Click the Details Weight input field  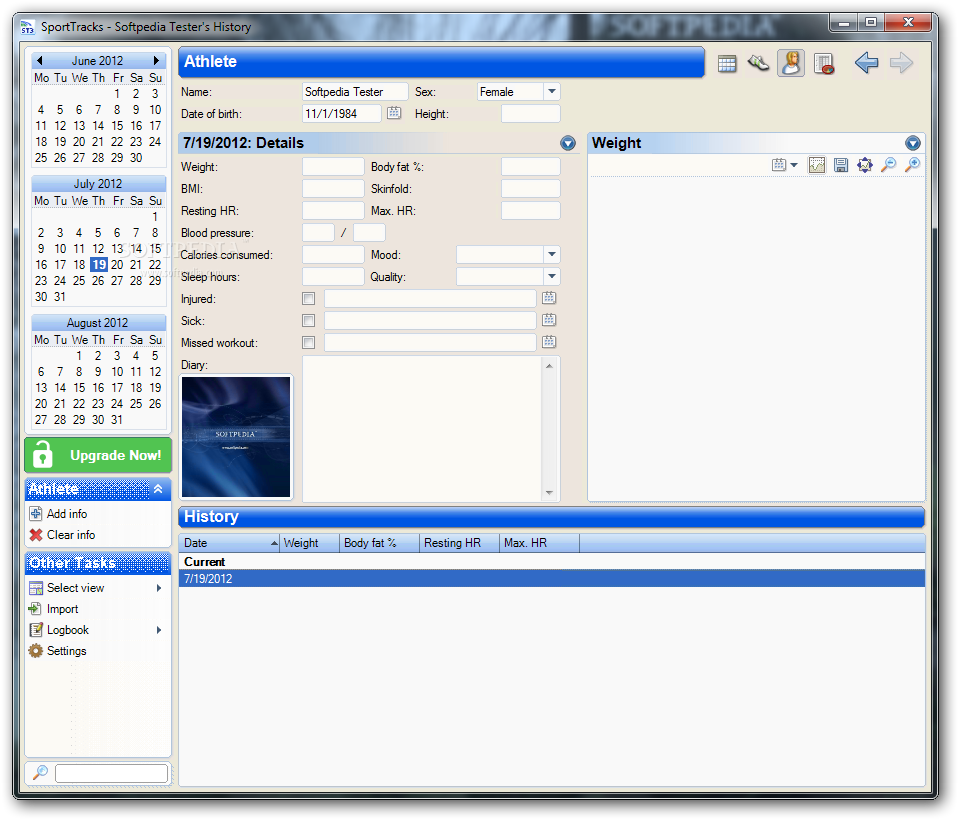pos(333,166)
